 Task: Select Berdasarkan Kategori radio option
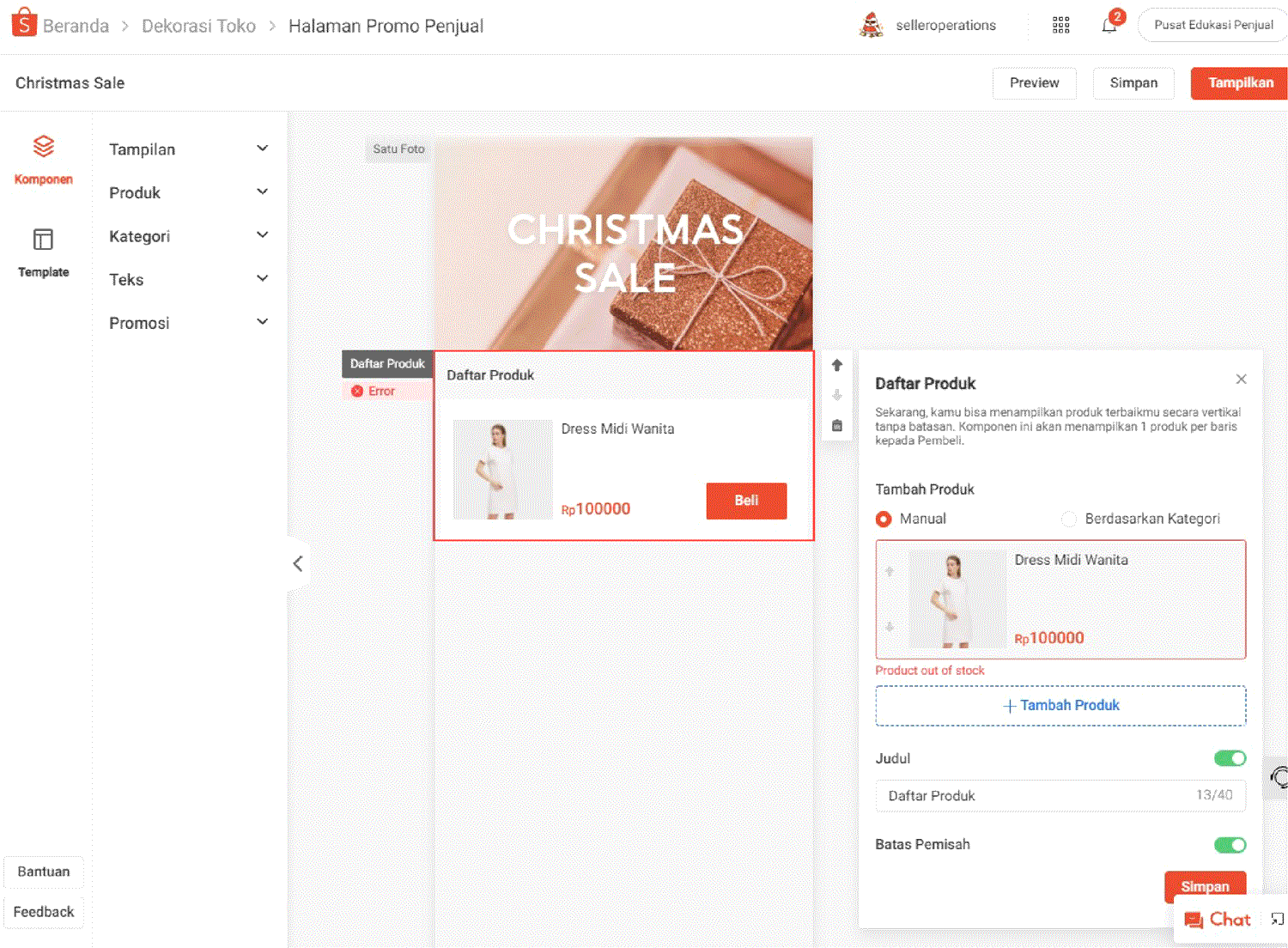(x=1069, y=519)
